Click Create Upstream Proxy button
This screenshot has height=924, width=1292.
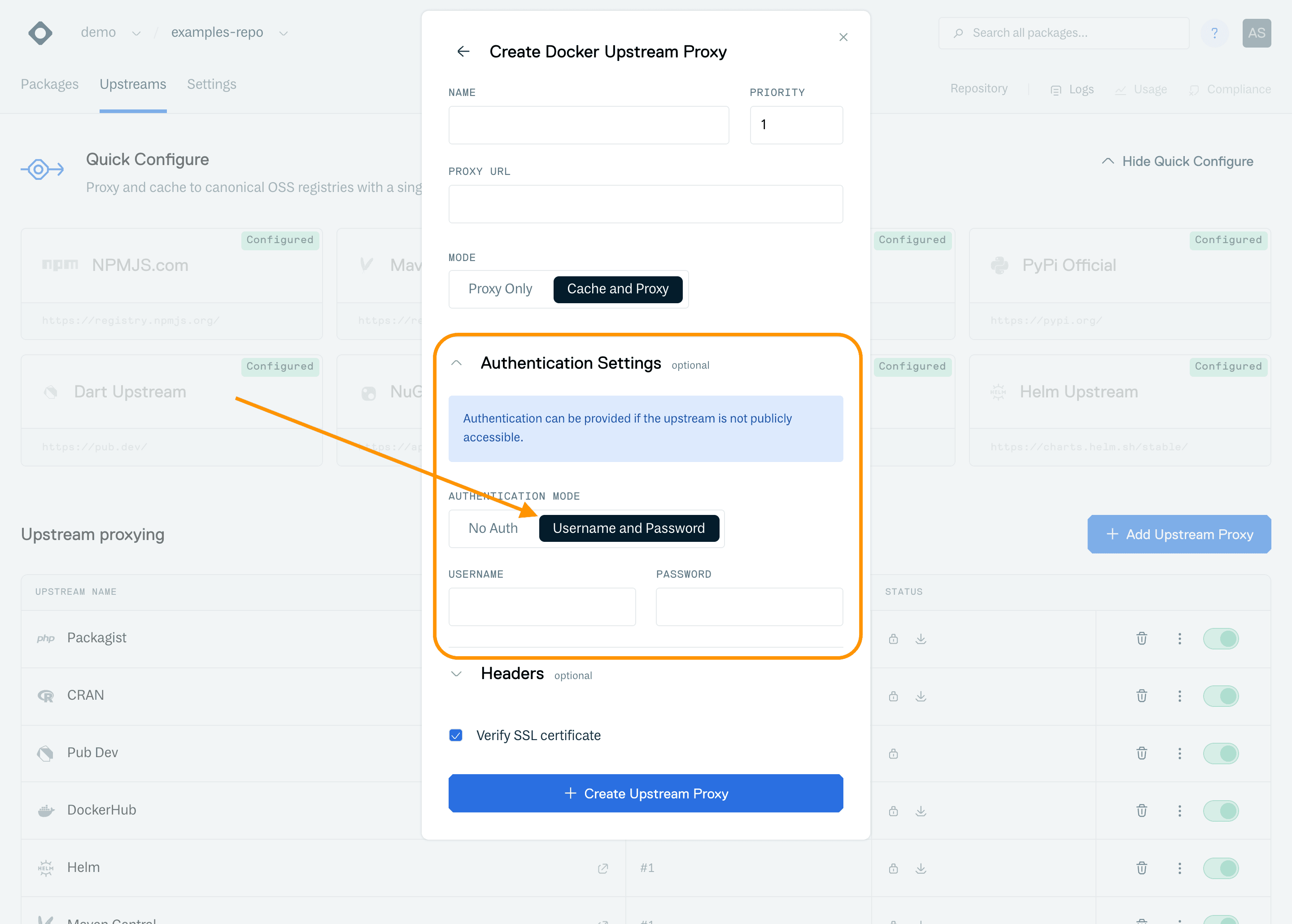(x=645, y=793)
